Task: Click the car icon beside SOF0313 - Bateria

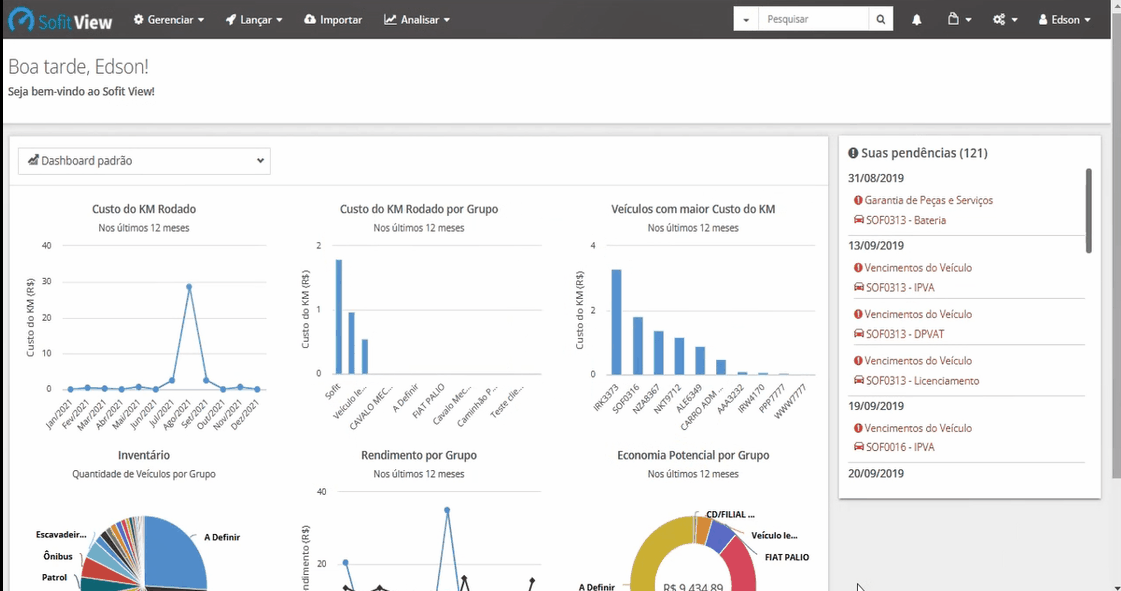Action: [x=859, y=219]
